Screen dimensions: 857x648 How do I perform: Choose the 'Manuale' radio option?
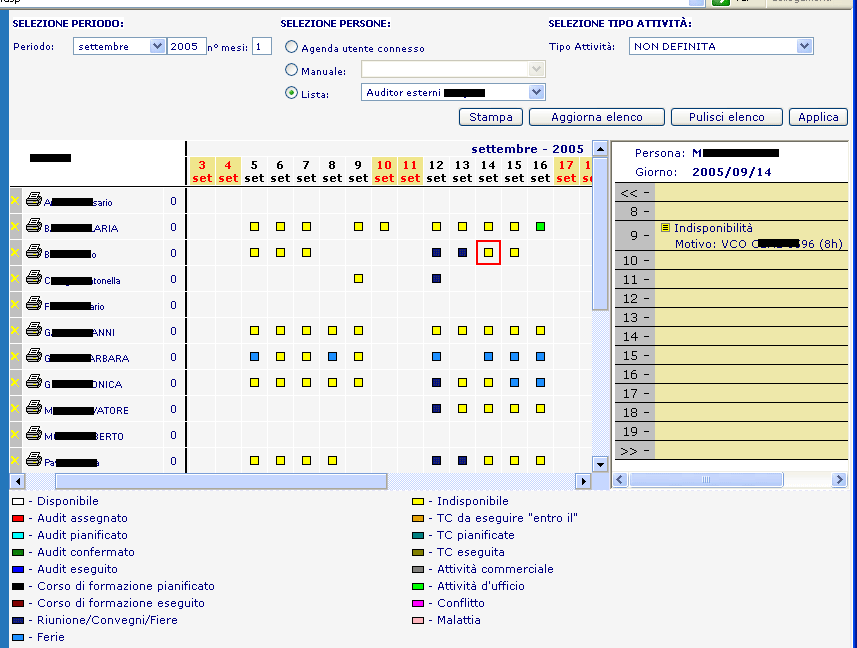[292, 70]
